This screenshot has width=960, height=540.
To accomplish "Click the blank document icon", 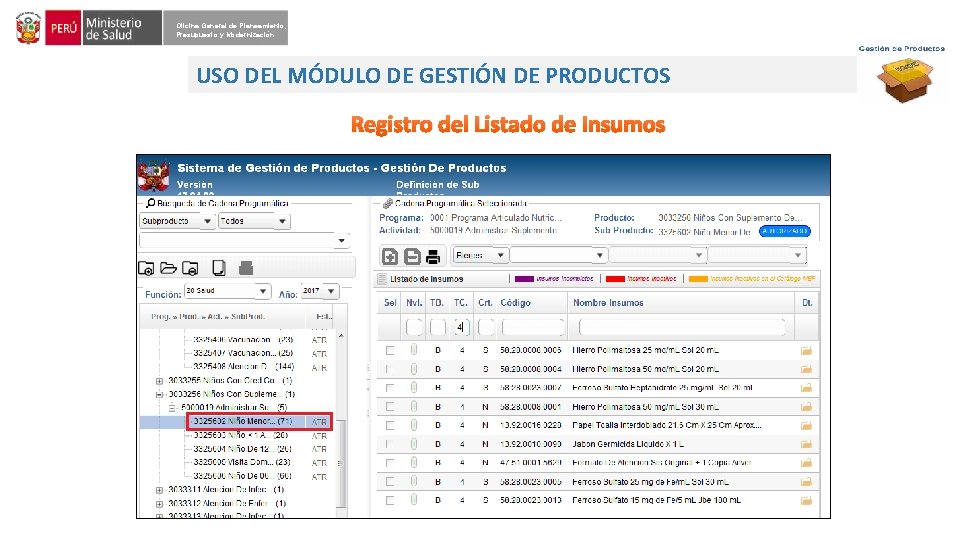I will tap(219, 268).
